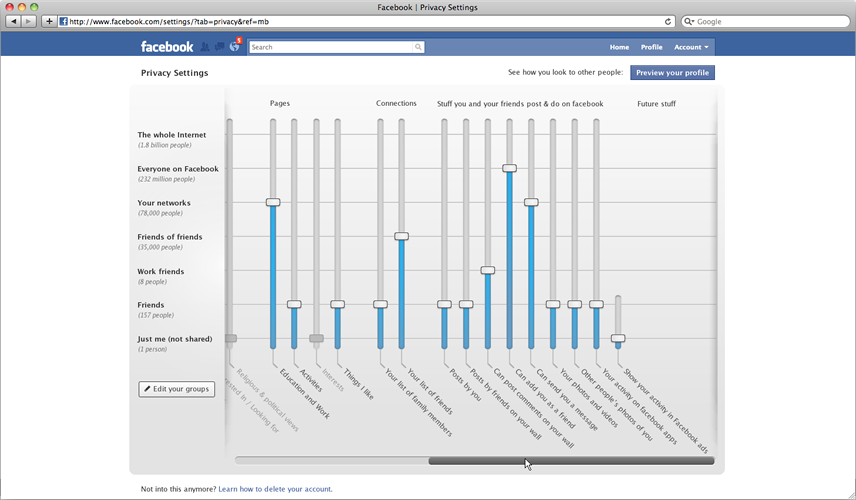The width and height of the screenshot is (856, 500).
Task: Click the Your list of friends slider handle
Action: pos(401,236)
